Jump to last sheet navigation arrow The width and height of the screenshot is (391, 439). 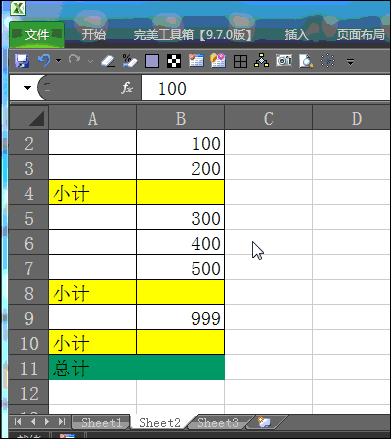pos(62,422)
